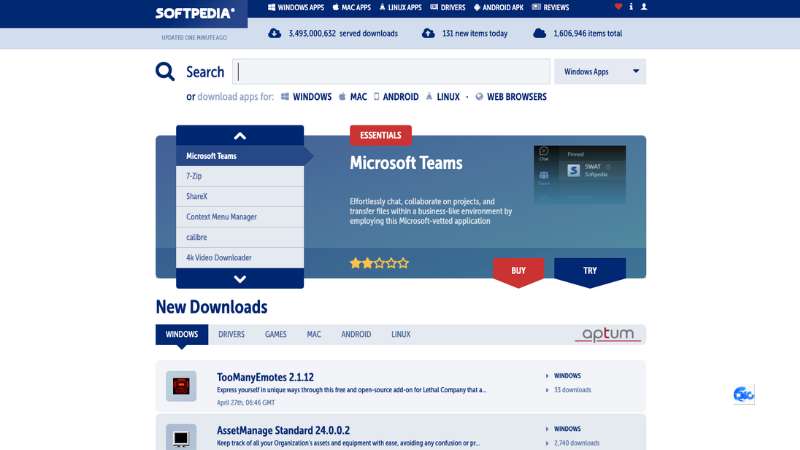Viewport: 800px width, 450px height.
Task: Click the Optum advertisement logo
Action: [608, 335]
